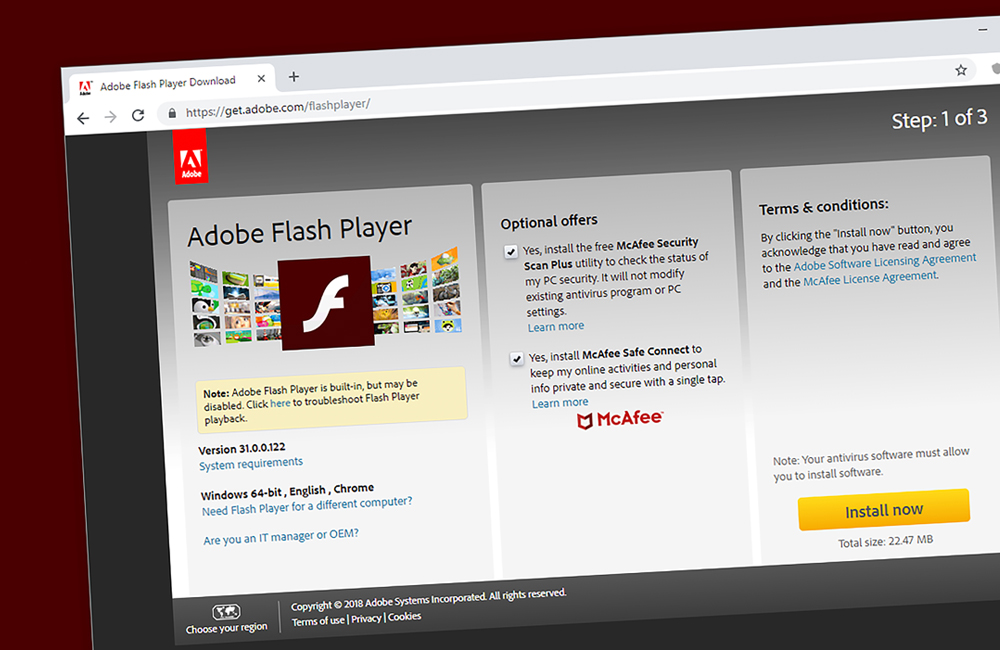Click Step: 1 of 3 indicator
The width and height of the screenshot is (1000, 650).
tap(939, 119)
